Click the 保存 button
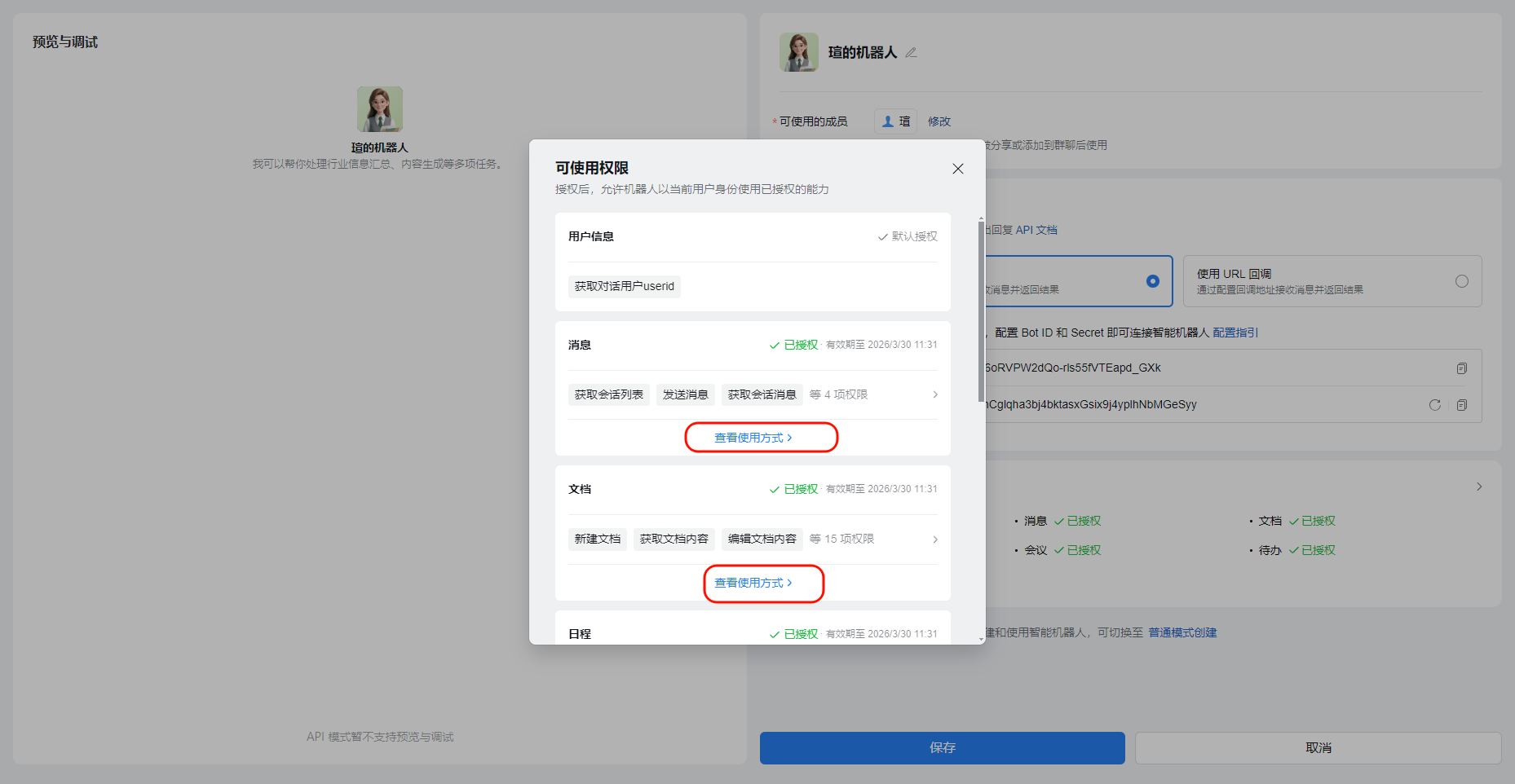 (943, 748)
